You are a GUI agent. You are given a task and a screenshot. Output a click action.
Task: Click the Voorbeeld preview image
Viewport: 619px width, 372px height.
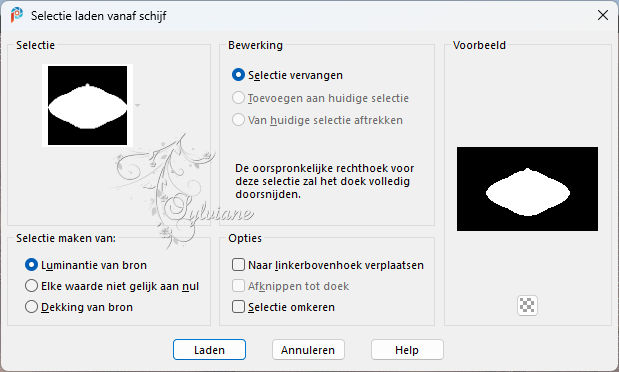[x=527, y=189]
